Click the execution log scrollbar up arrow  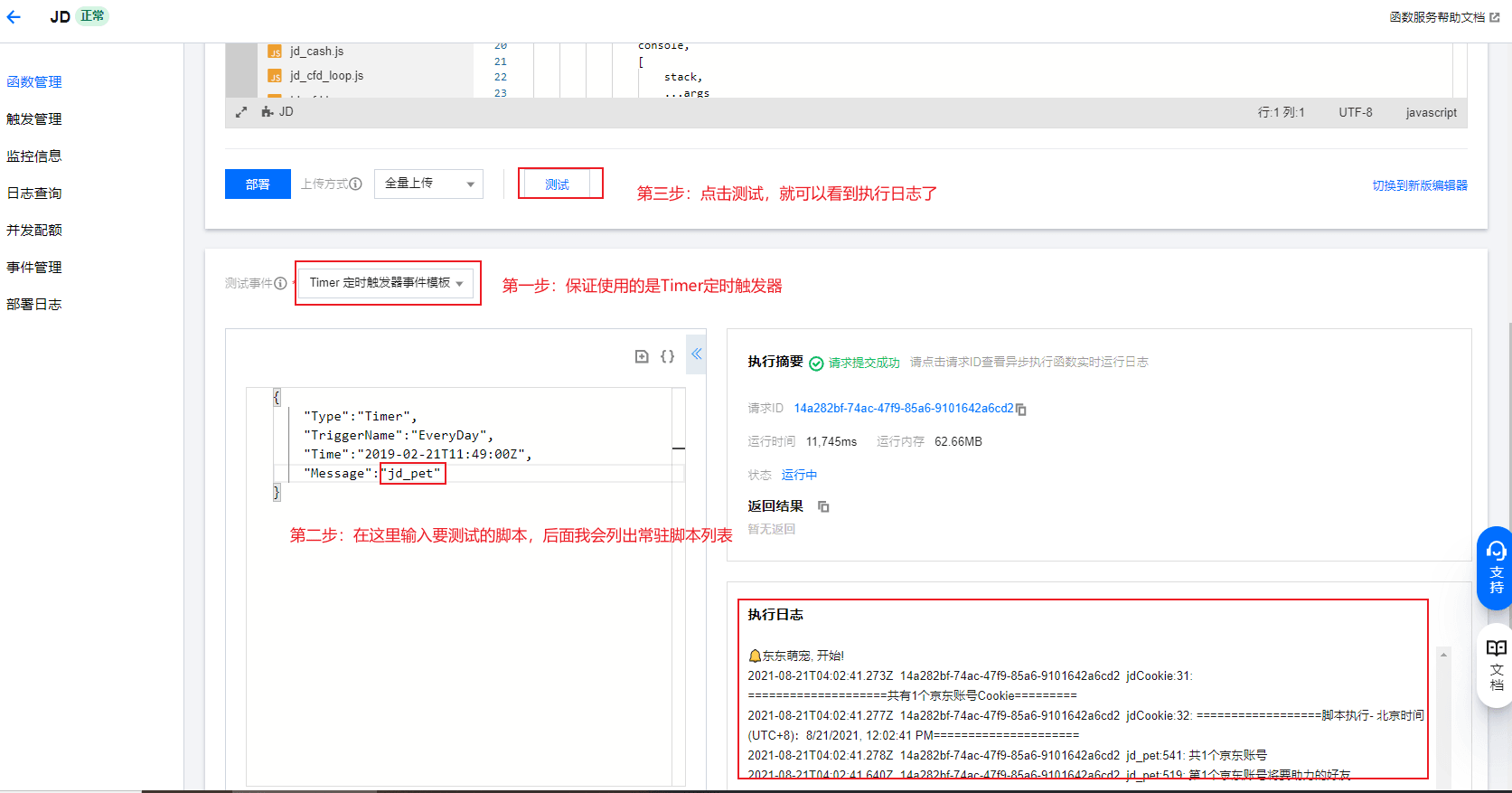(1443, 655)
